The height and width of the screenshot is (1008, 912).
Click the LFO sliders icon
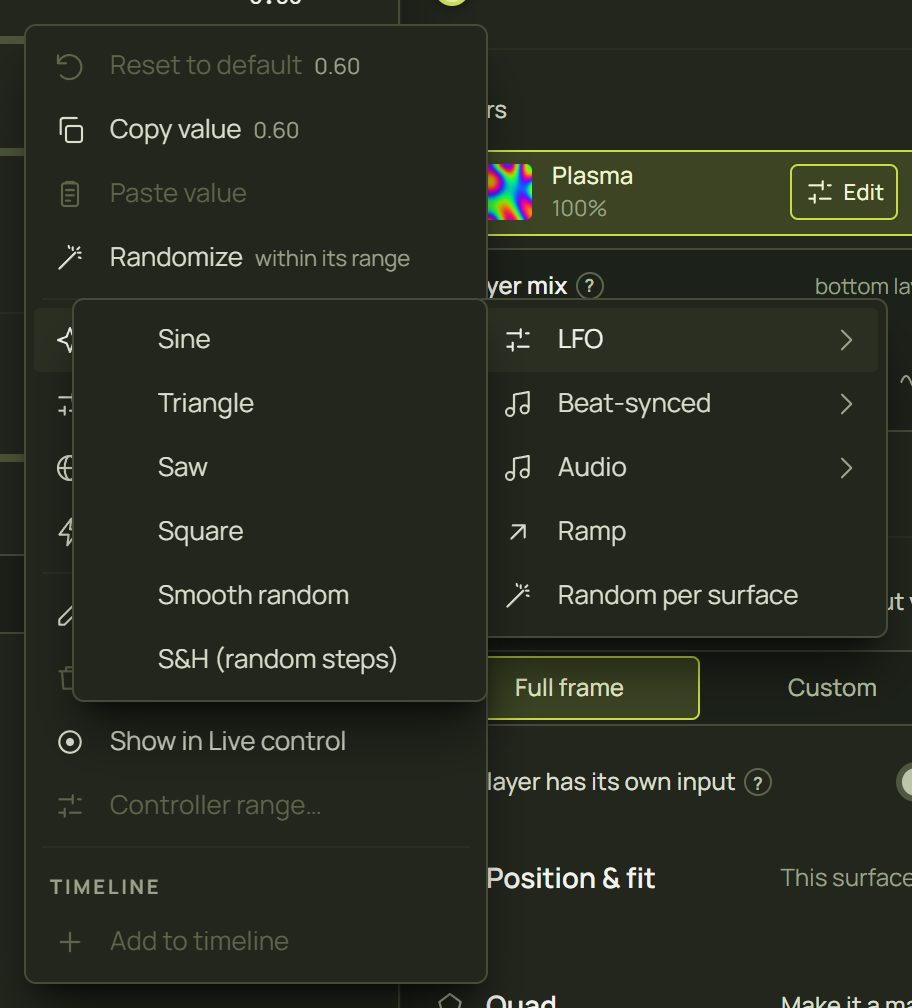pyautogui.click(x=517, y=339)
